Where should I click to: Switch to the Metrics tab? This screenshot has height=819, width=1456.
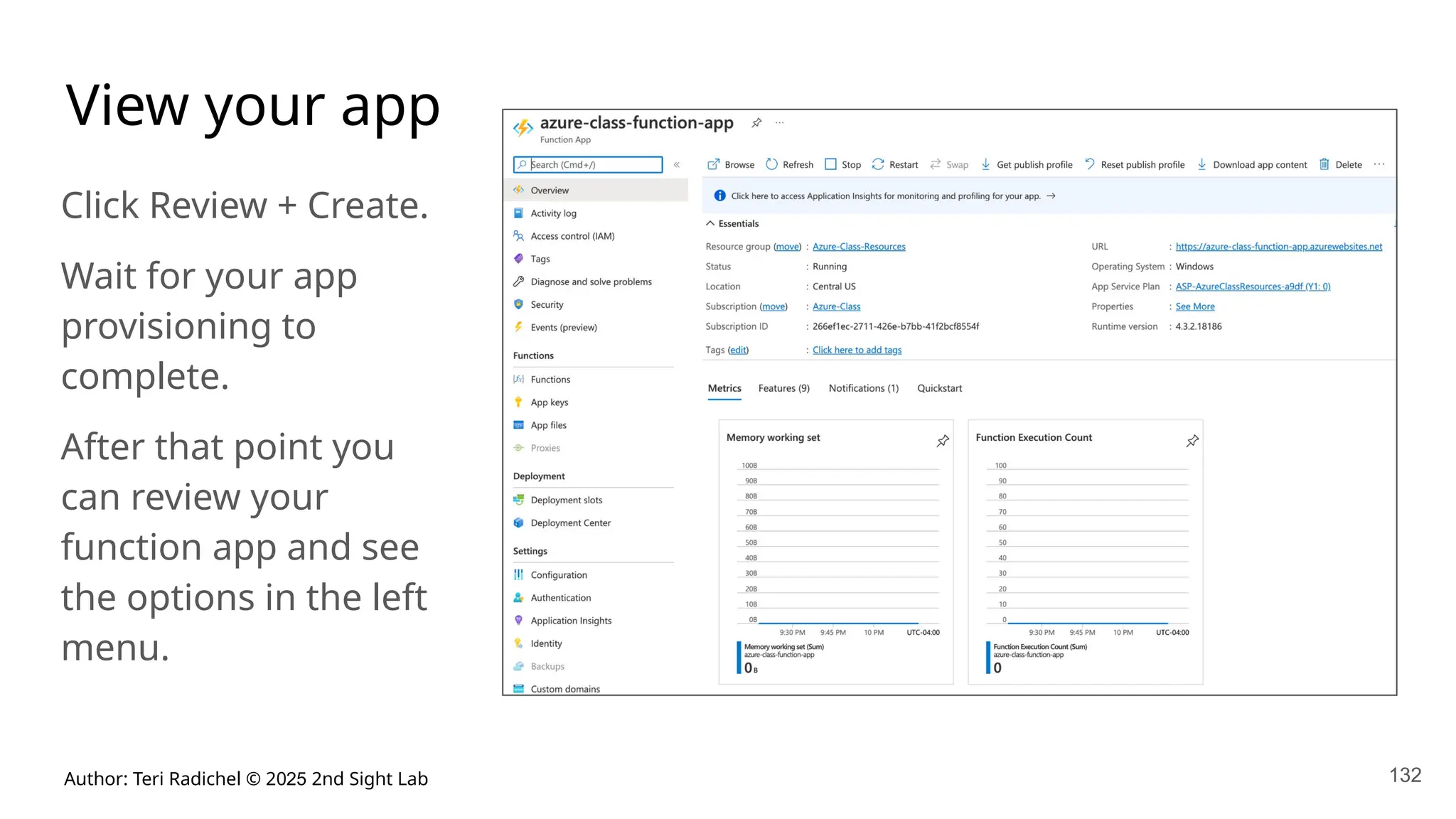click(x=724, y=388)
